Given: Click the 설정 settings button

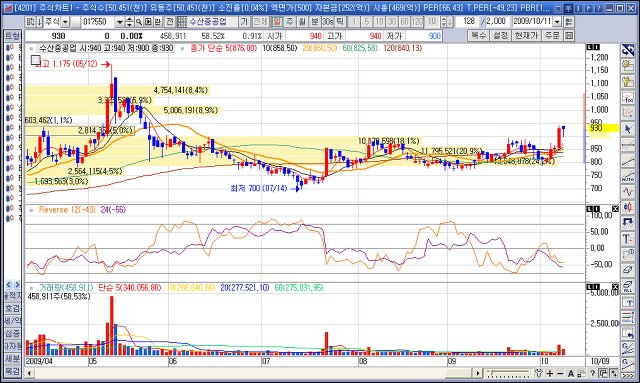Looking at the screenshot, I should [x=500, y=36].
